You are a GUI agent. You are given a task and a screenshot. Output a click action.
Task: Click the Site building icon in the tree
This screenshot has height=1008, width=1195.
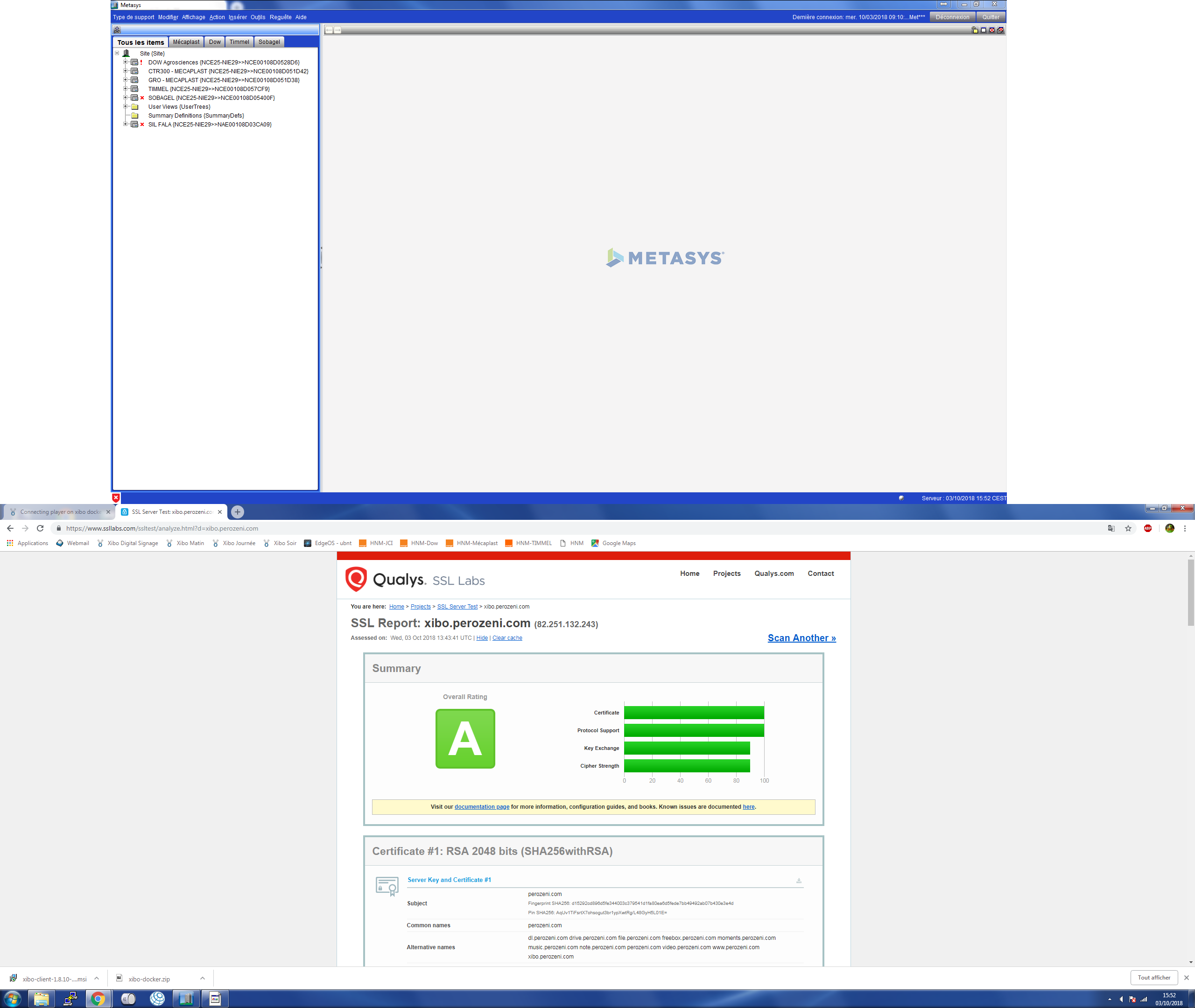pos(127,53)
